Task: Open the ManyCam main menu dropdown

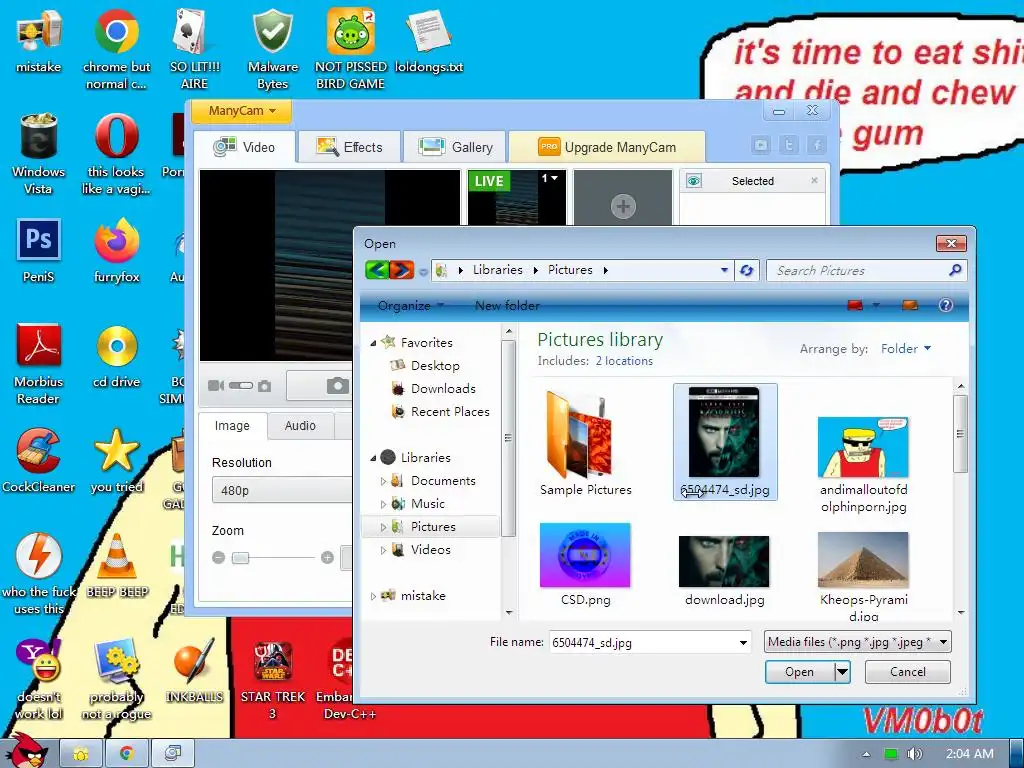Action: [241, 111]
